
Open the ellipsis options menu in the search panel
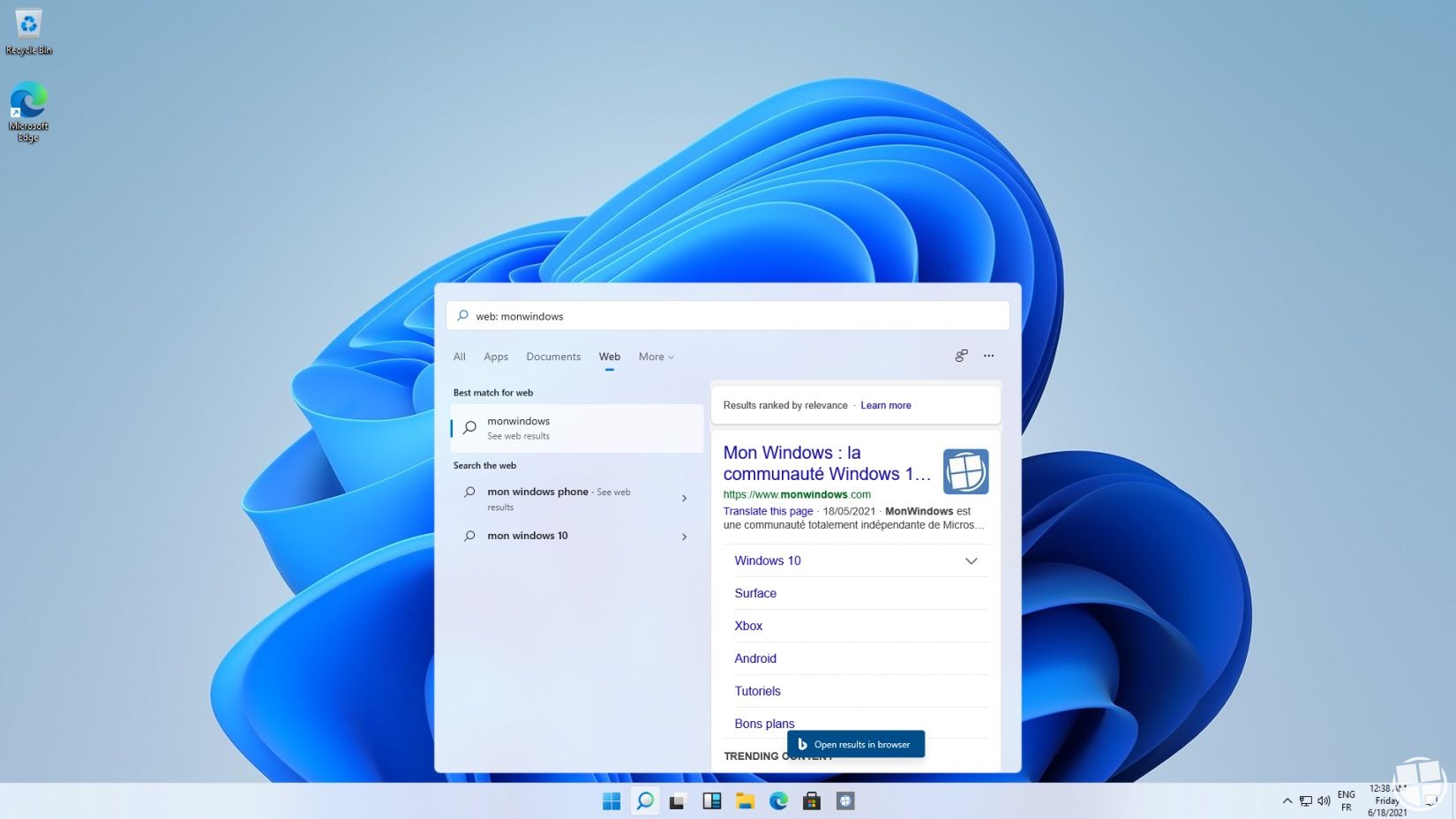[x=988, y=356]
